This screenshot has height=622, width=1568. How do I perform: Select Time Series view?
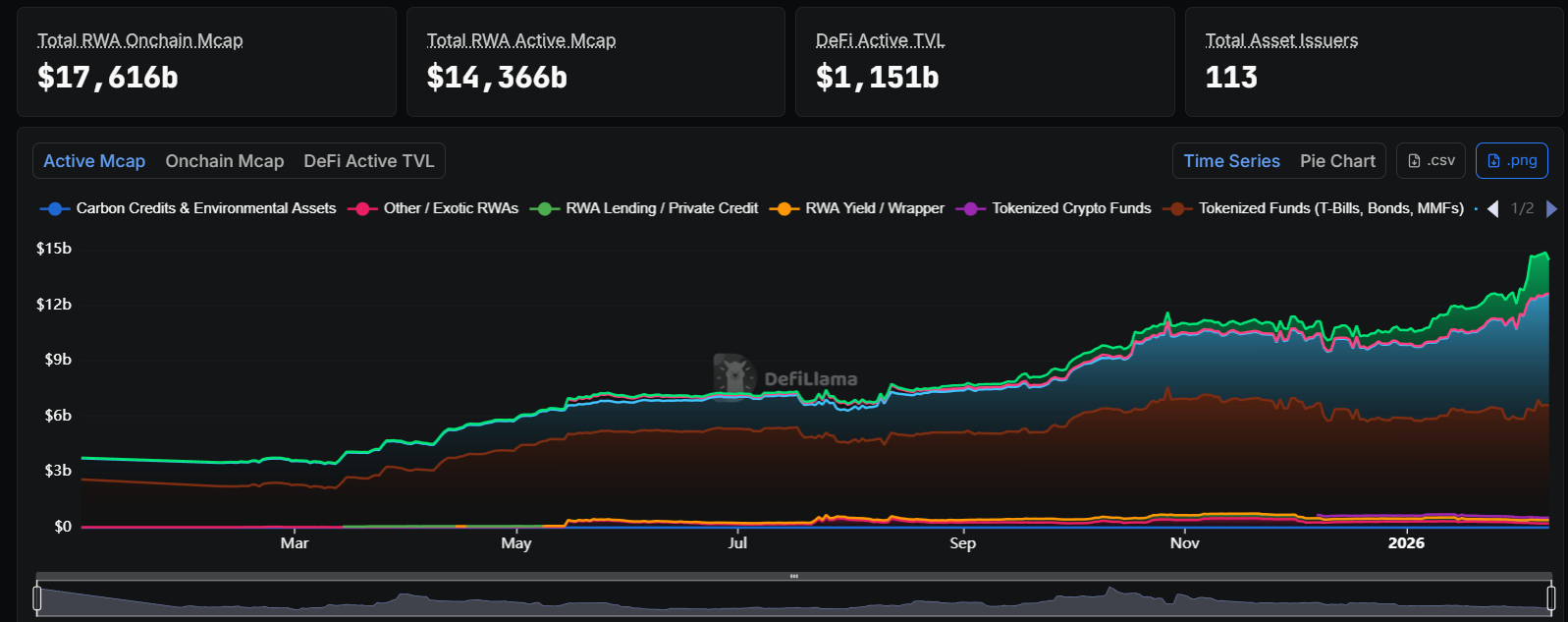pyautogui.click(x=1231, y=161)
